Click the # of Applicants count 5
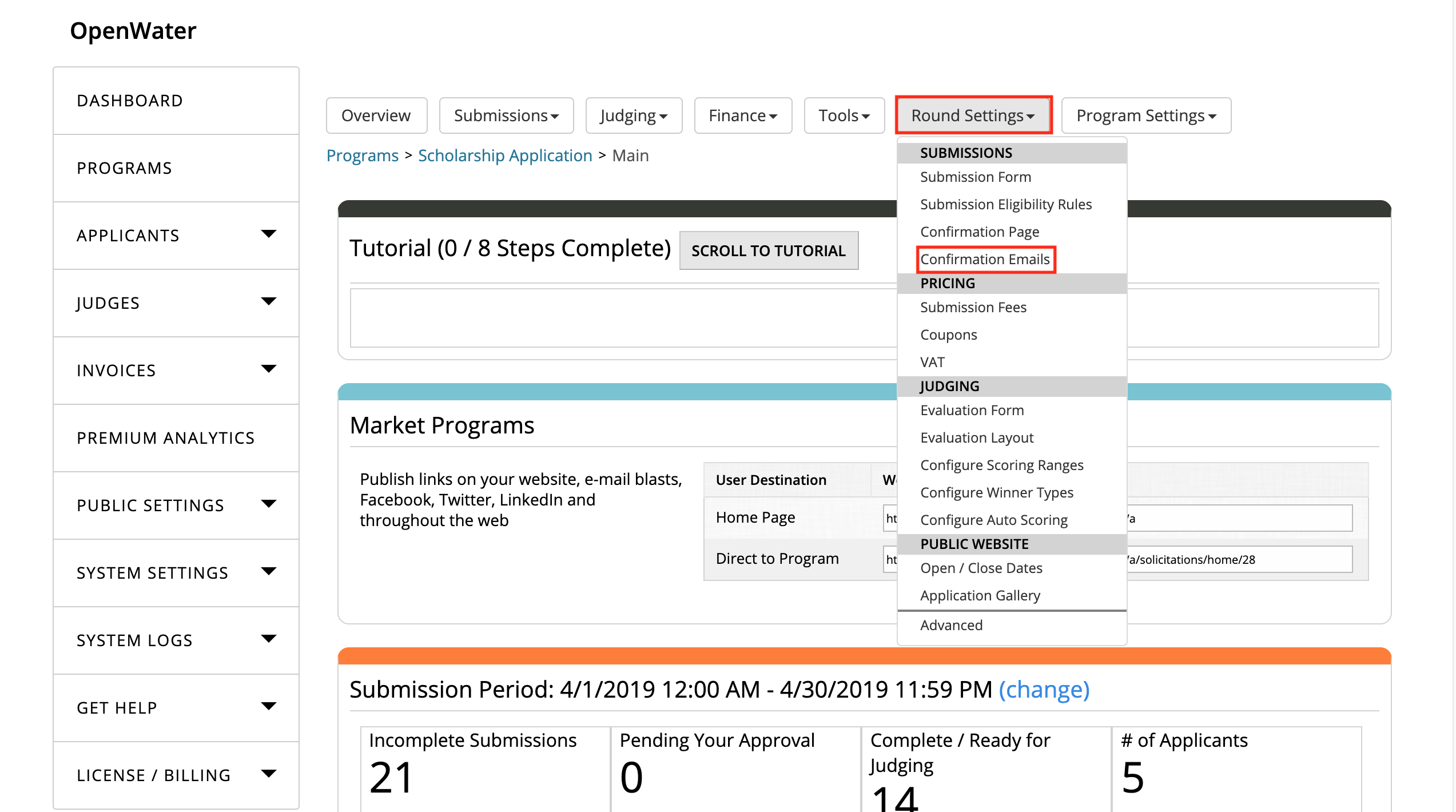1456x812 pixels. [x=1133, y=778]
